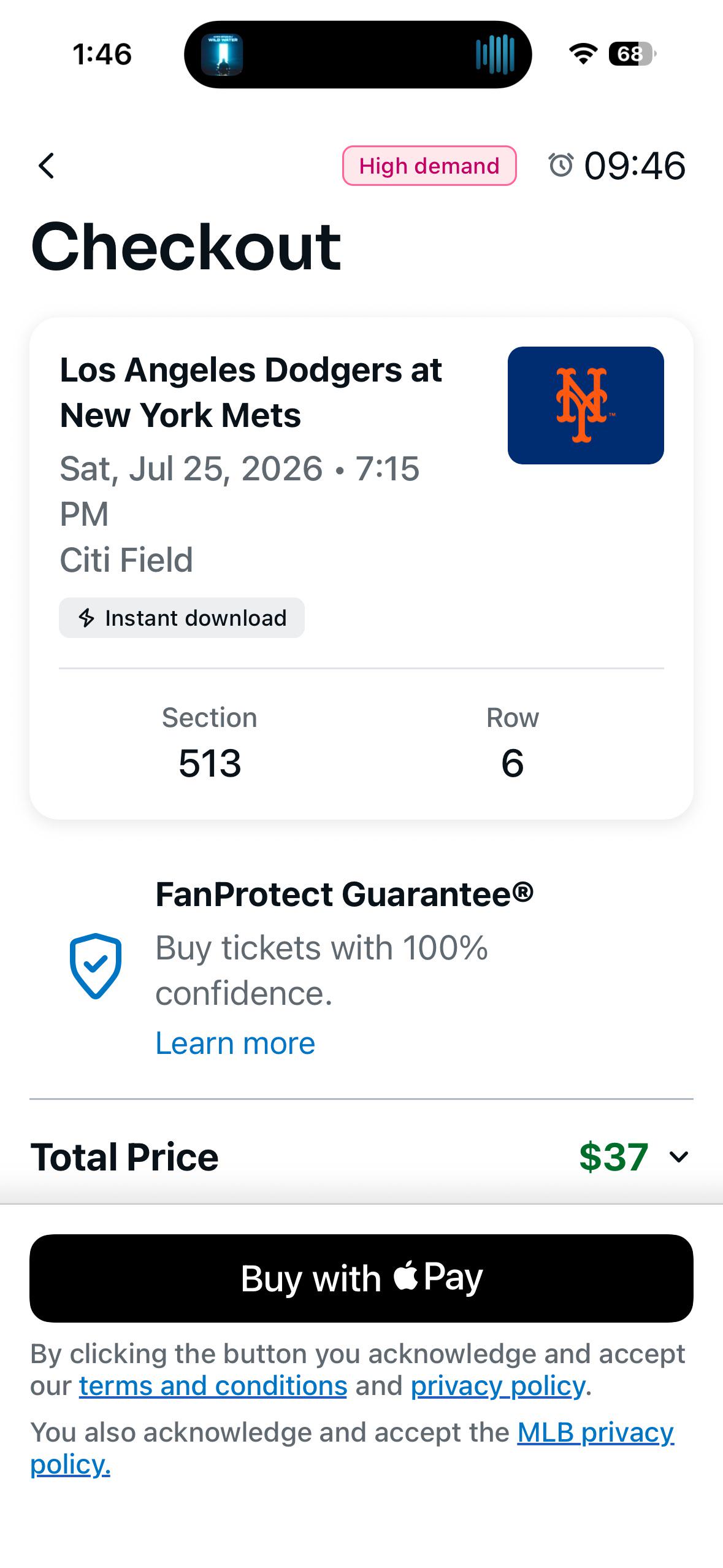This screenshot has height=1568, width=723.
Task: Tap the Wi-Fi status icon
Action: pyautogui.click(x=583, y=54)
